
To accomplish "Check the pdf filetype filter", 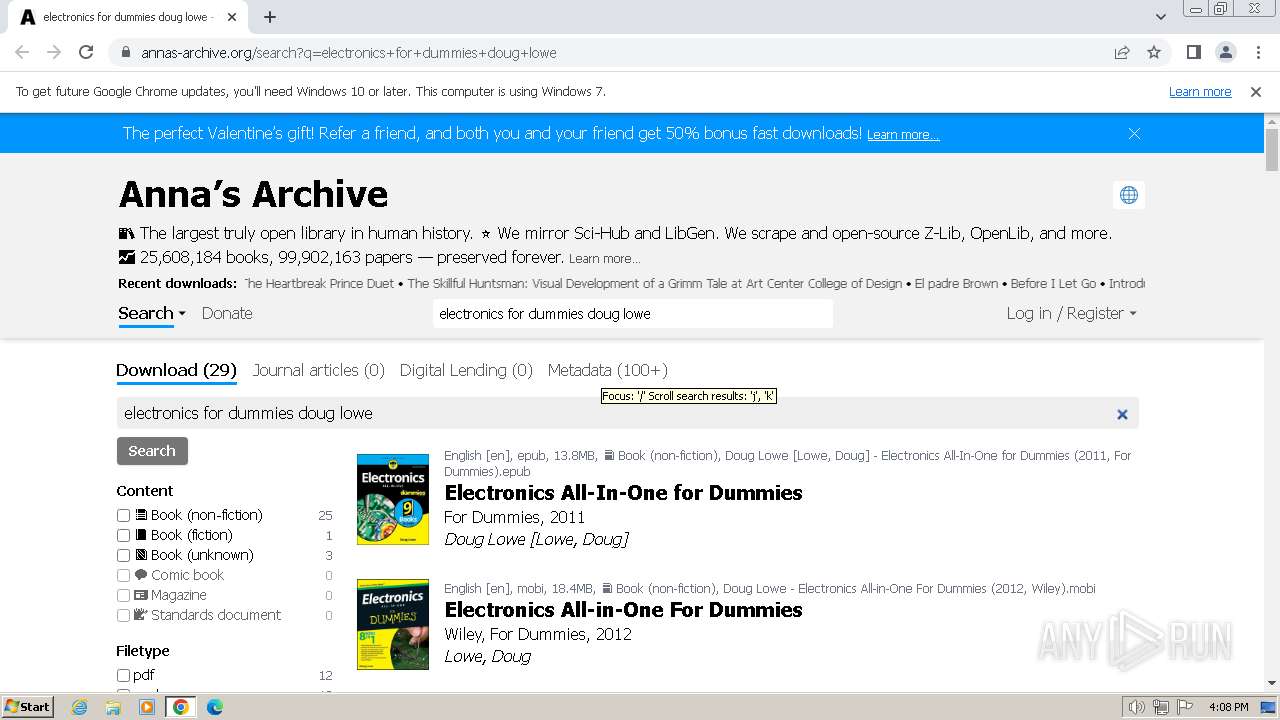I will 123,676.
